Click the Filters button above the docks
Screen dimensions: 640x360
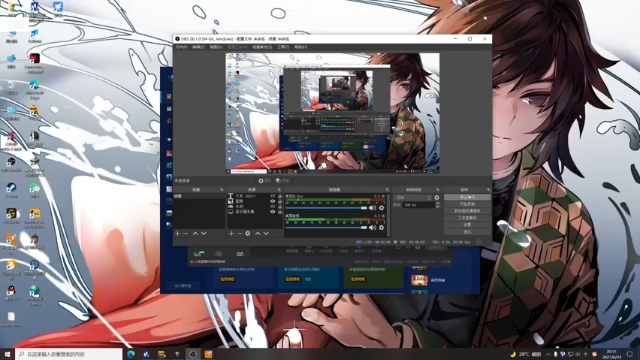pos(282,180)
